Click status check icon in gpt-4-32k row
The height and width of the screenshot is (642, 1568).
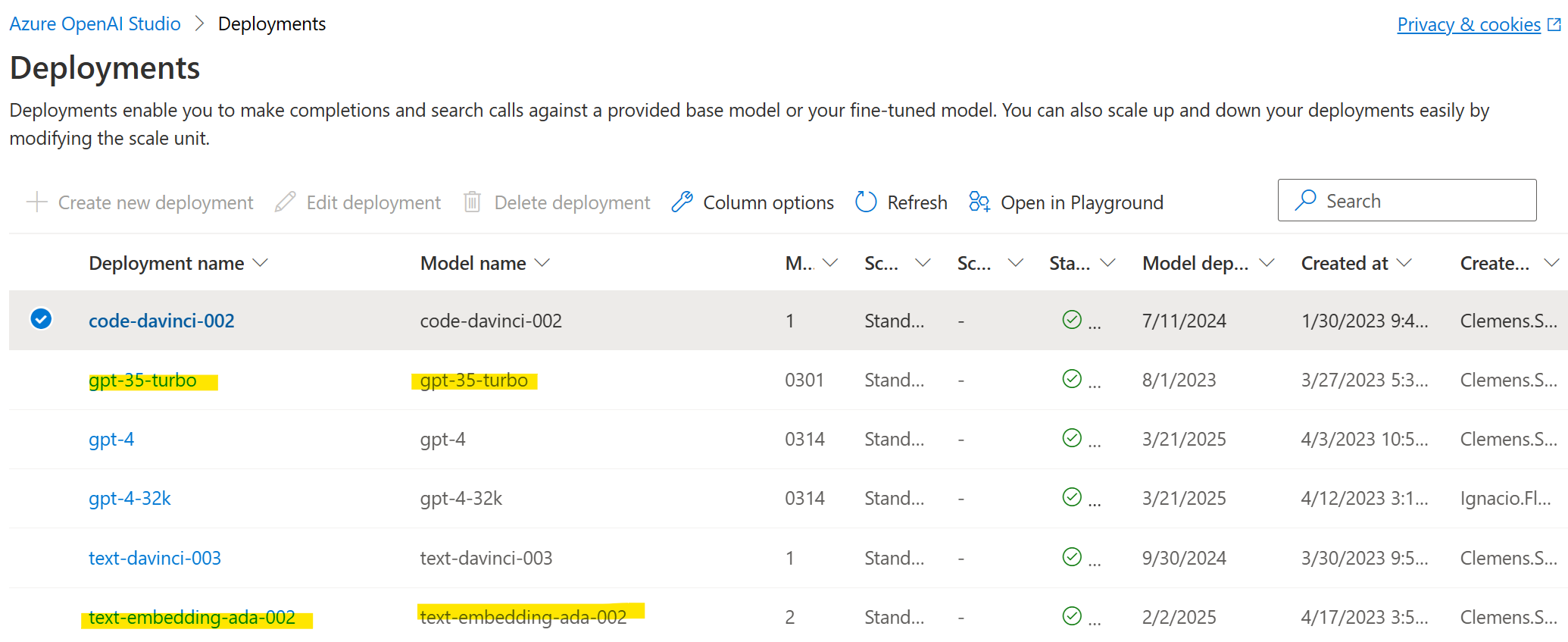tap(1072, 497)
